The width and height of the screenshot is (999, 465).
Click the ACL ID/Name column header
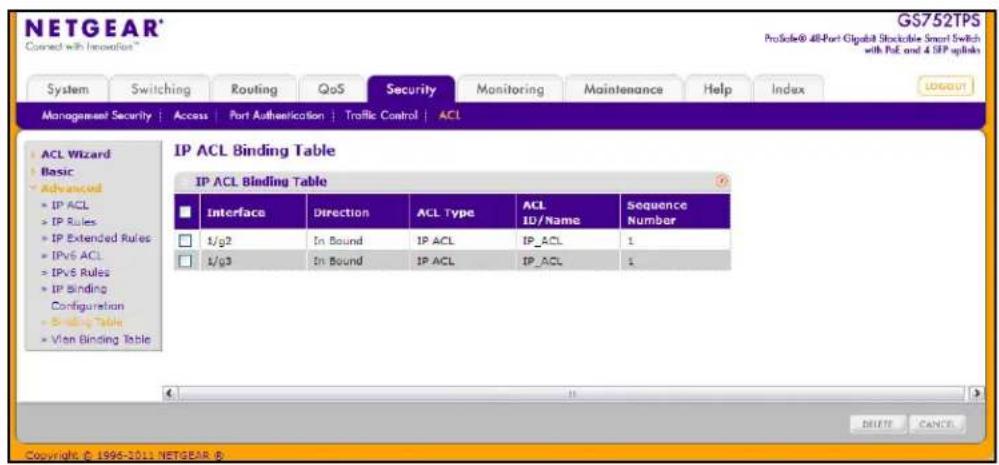click(567, 212)
